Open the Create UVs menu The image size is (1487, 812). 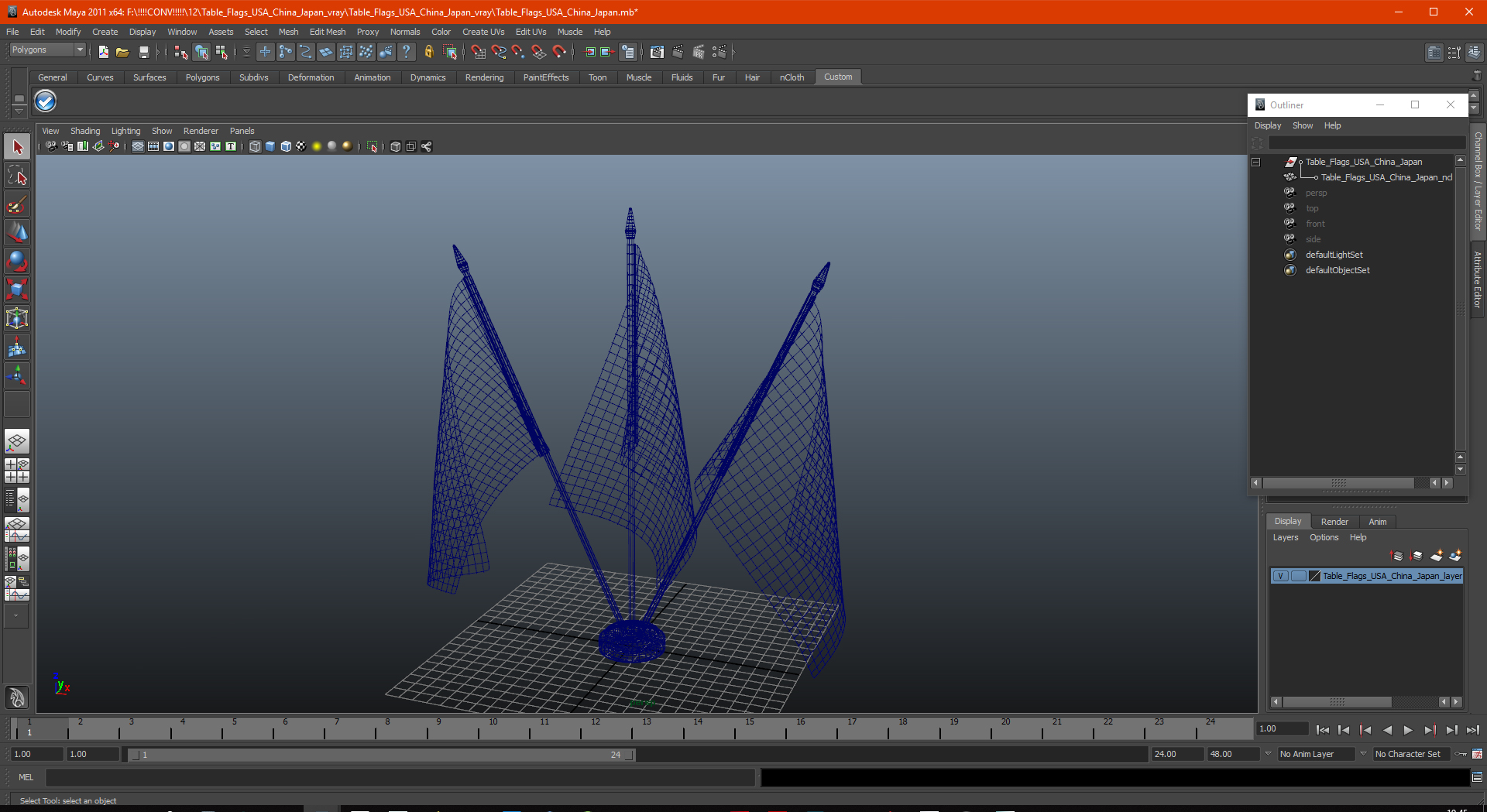pyautogui.click(x=483, y=32)
